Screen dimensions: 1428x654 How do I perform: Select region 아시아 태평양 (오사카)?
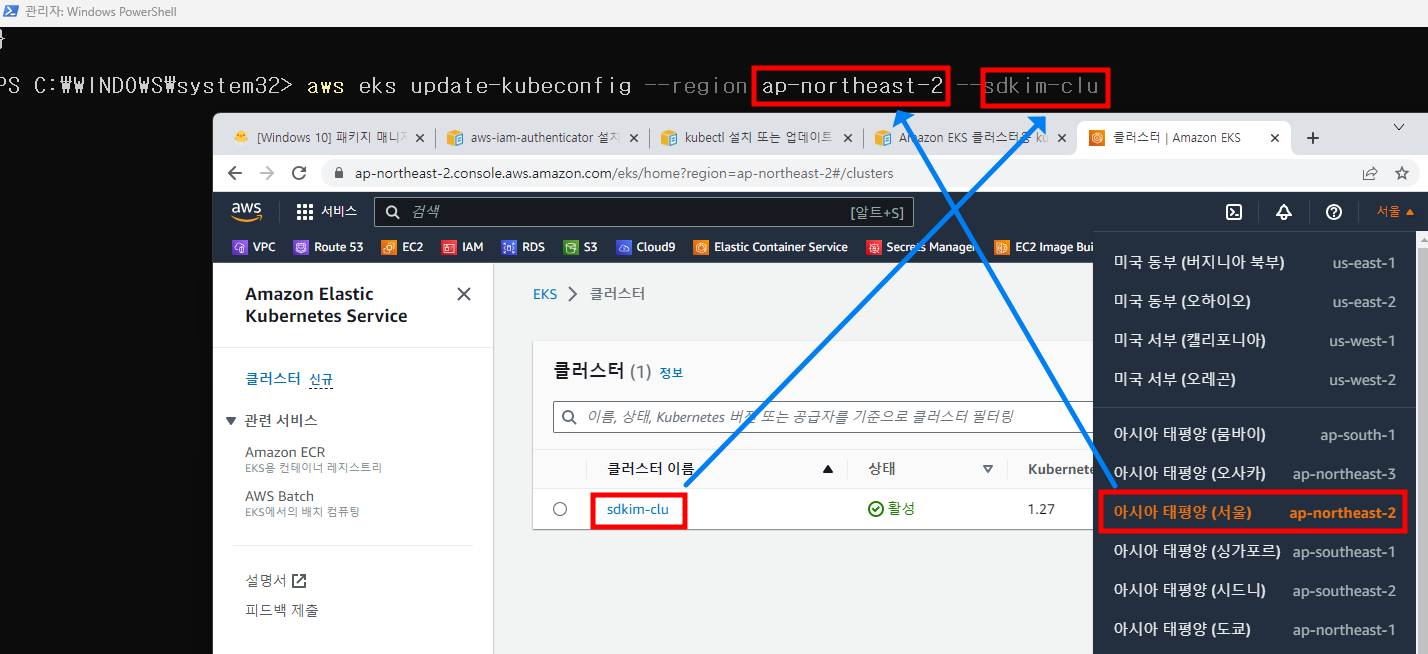[x=1255, y=473]
